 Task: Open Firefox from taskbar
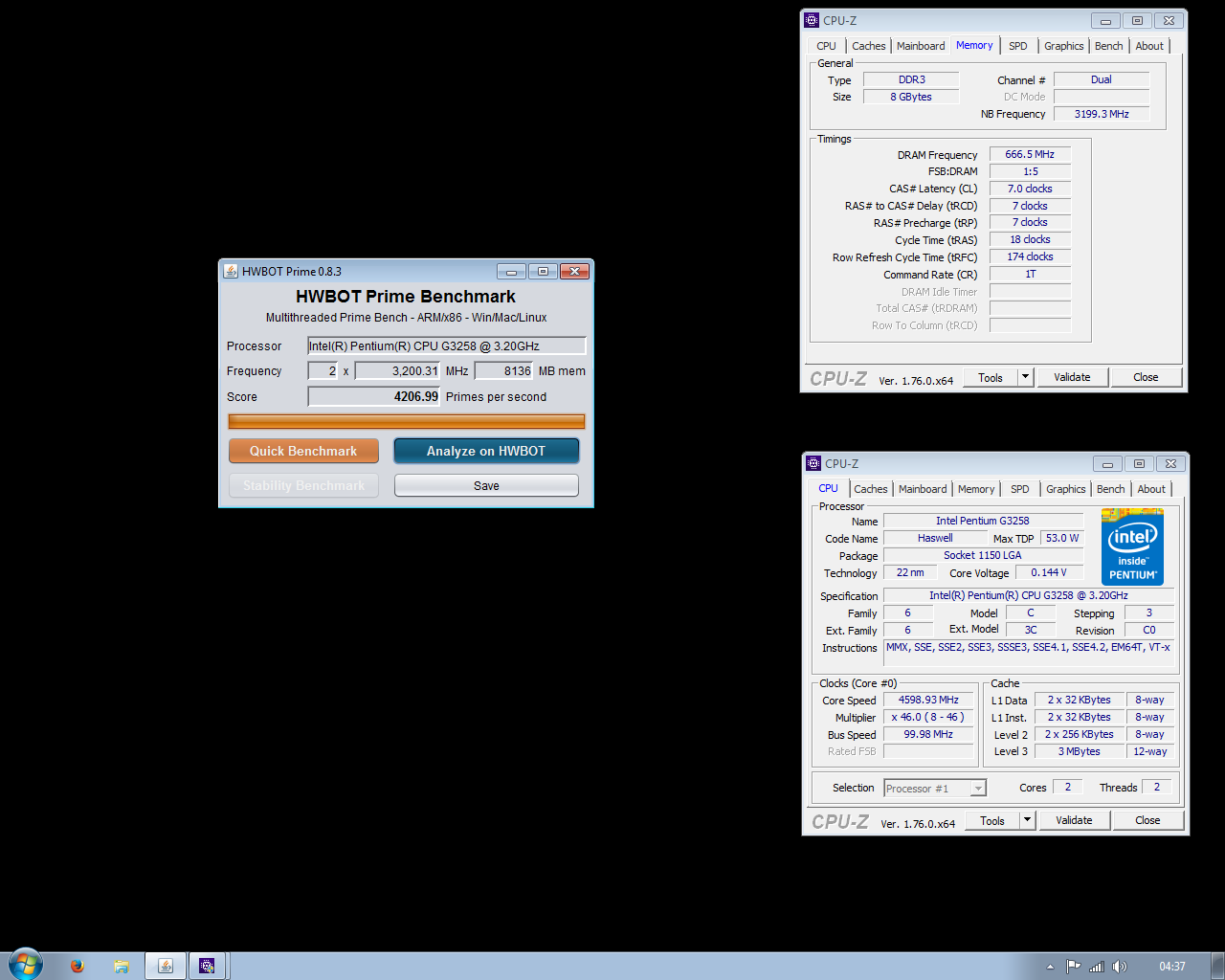pyautogui.click(x=78, y=966)
